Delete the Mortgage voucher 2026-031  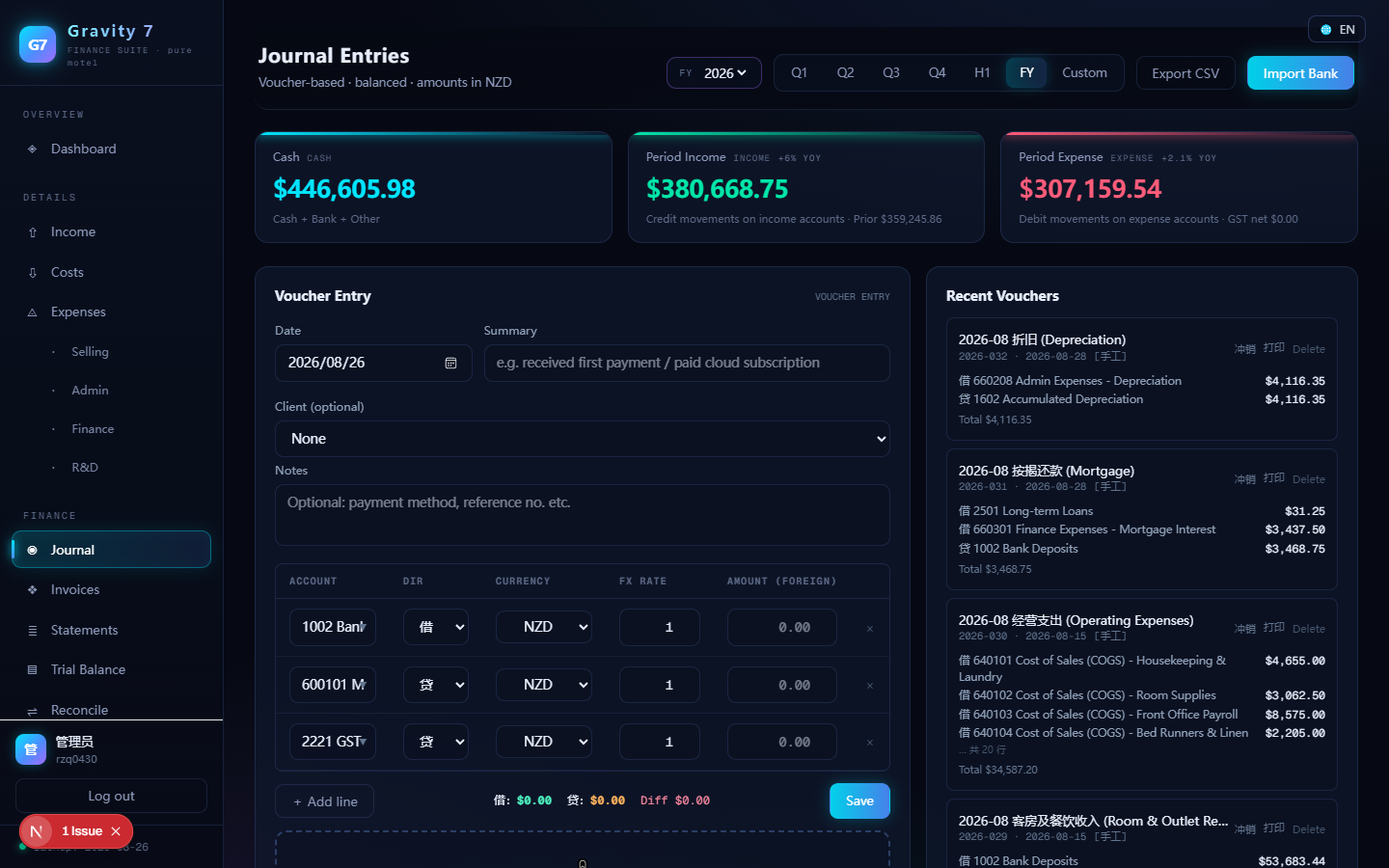(x=1308, y=479)
